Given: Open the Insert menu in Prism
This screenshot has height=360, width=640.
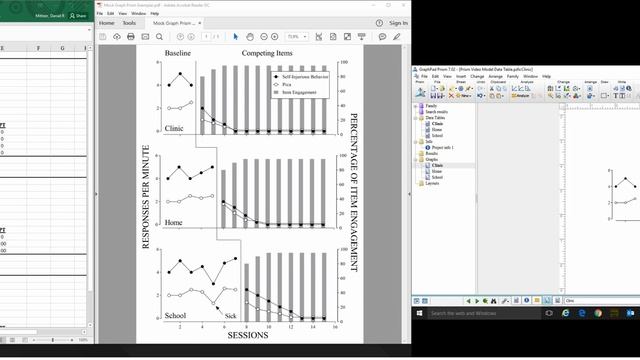Looking at the screenshot, I should click(x=461, y=76).
